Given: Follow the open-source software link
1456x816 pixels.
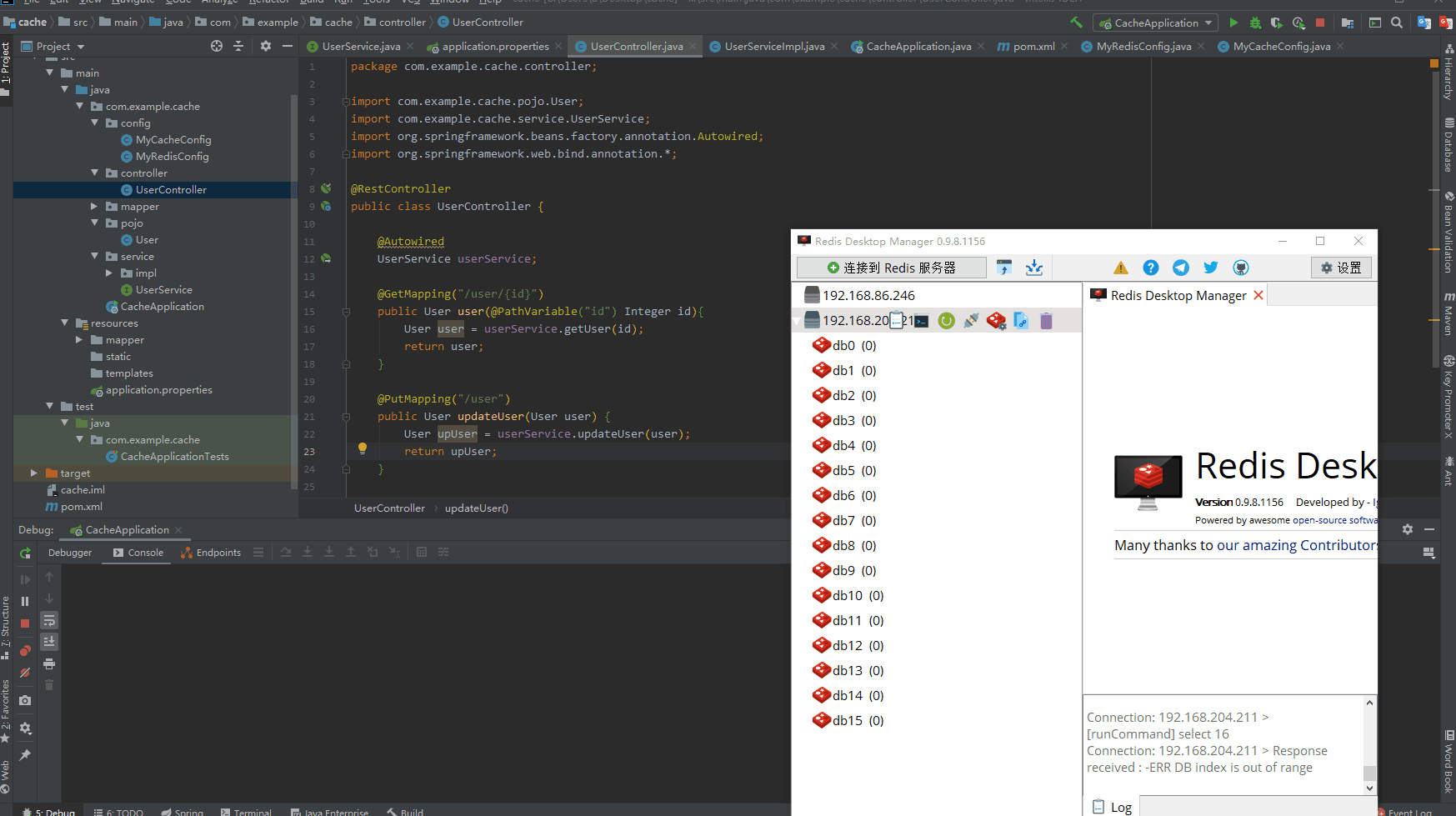Looking at the screenshot, I should click(1334, 520).
